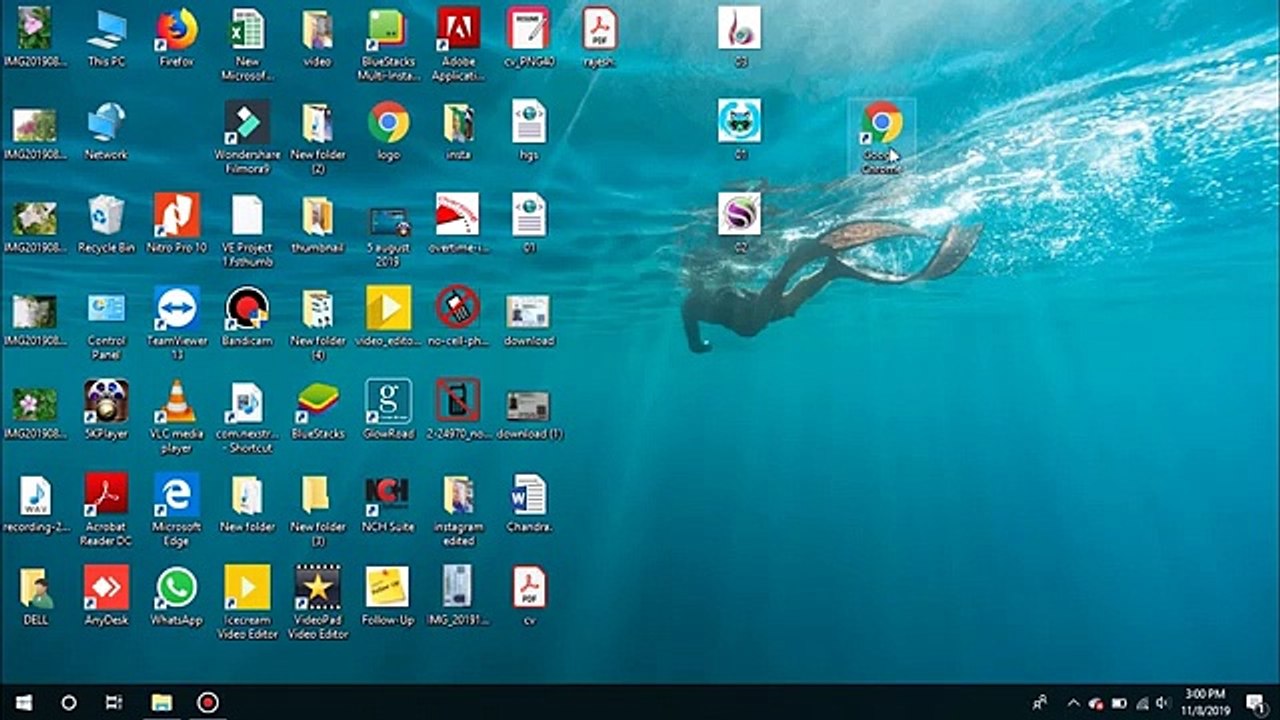Select the file labeled 02
The width and height of the screenshot is (1280, 720).
point(740,224)
